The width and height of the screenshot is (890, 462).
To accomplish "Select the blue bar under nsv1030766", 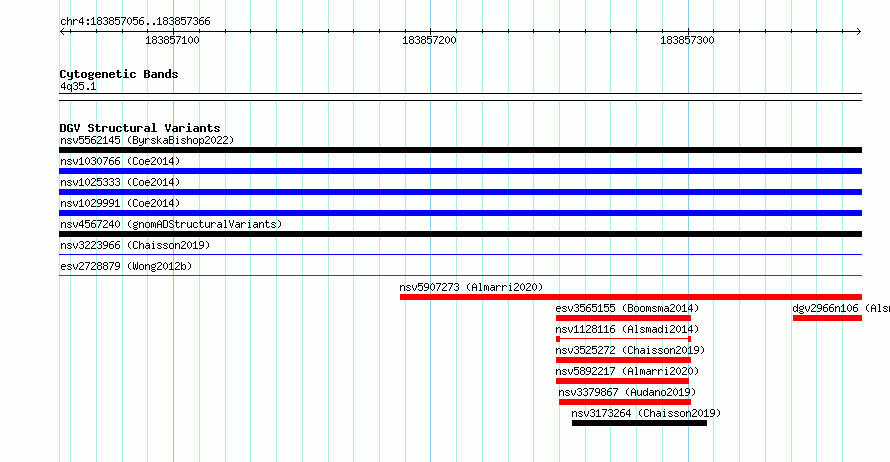I will tap(460, 171).
